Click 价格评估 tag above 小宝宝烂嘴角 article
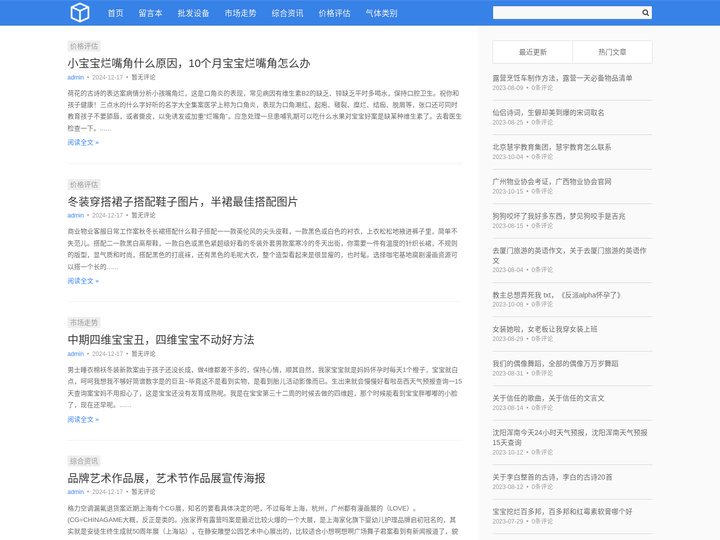The height and width of the screenshot is (540, 720). click(x=84, y=46)
